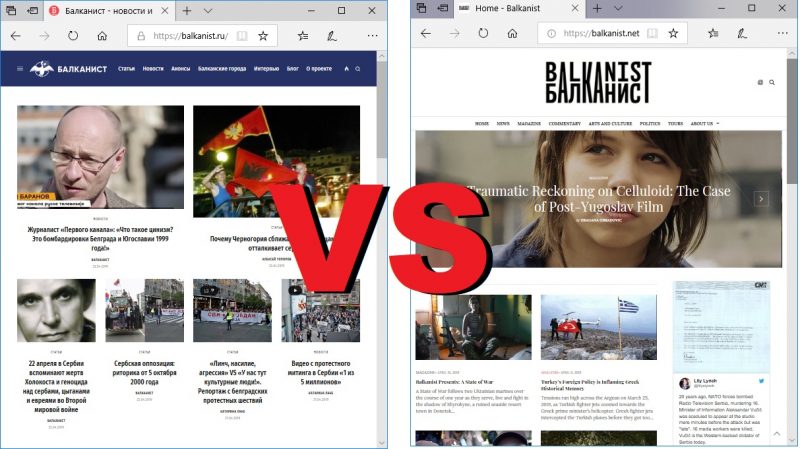Open Балканские города menu item
Screen dimensions: 800x449
coord(222,68)
